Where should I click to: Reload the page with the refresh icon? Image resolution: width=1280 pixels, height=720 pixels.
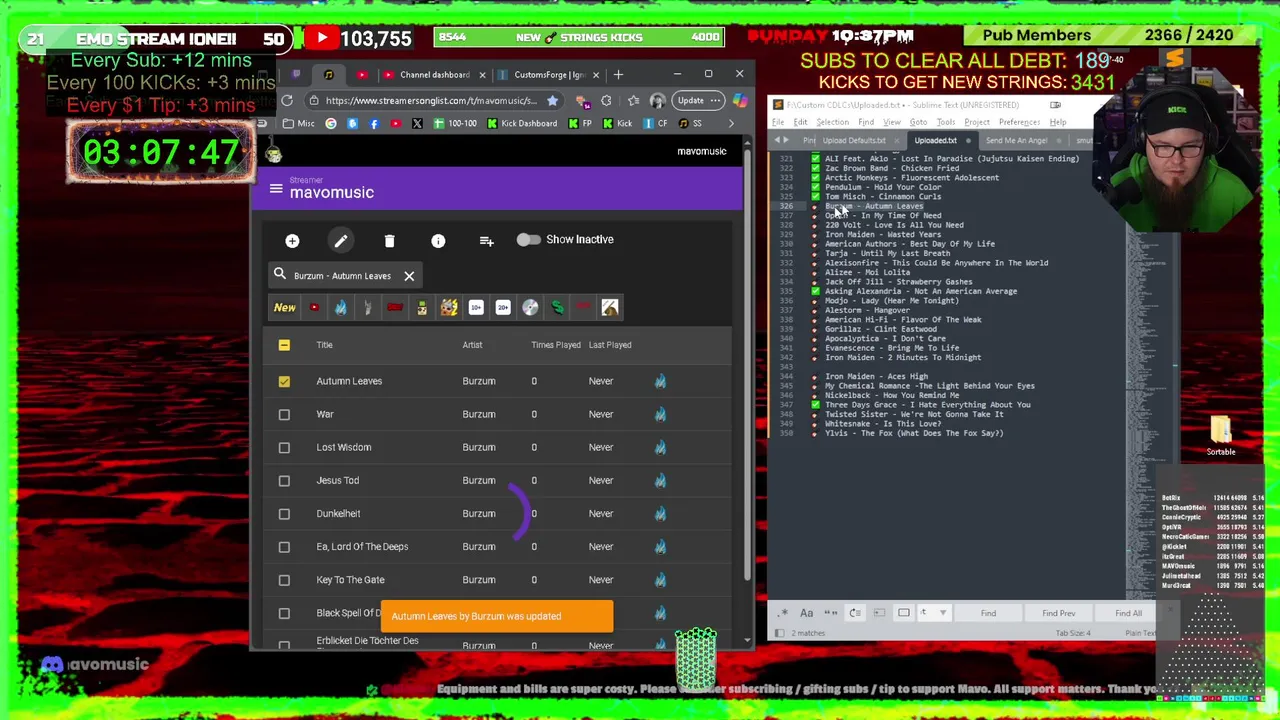click(287, 100)
